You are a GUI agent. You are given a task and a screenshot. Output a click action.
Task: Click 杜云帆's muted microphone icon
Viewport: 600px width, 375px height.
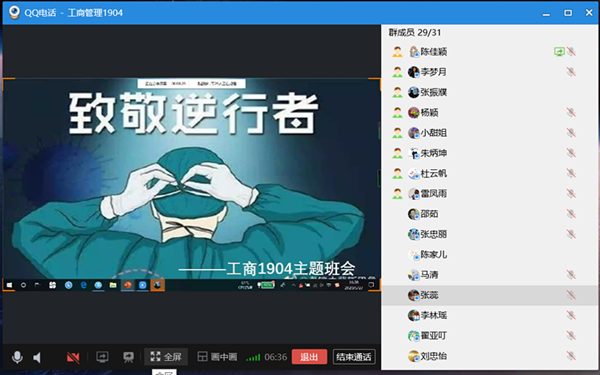pos(571,173)
